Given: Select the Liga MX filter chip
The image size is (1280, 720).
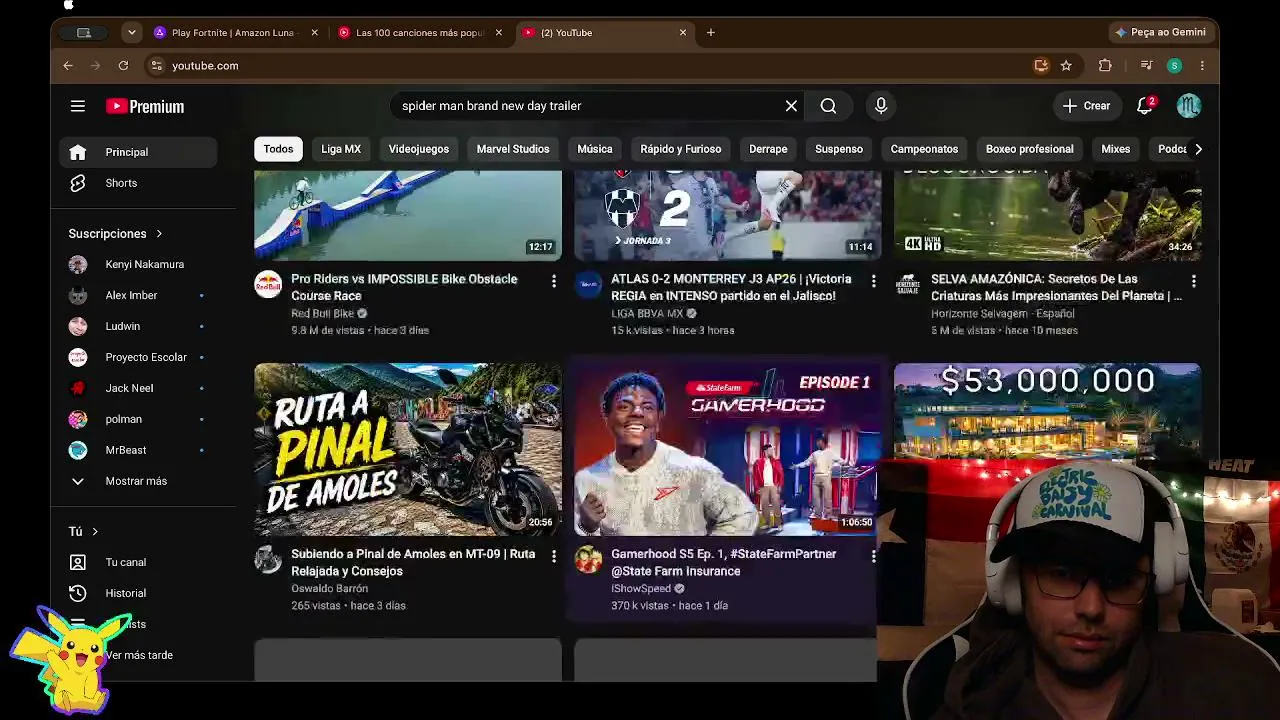Looking at the screenshot, I should point(341,149).
